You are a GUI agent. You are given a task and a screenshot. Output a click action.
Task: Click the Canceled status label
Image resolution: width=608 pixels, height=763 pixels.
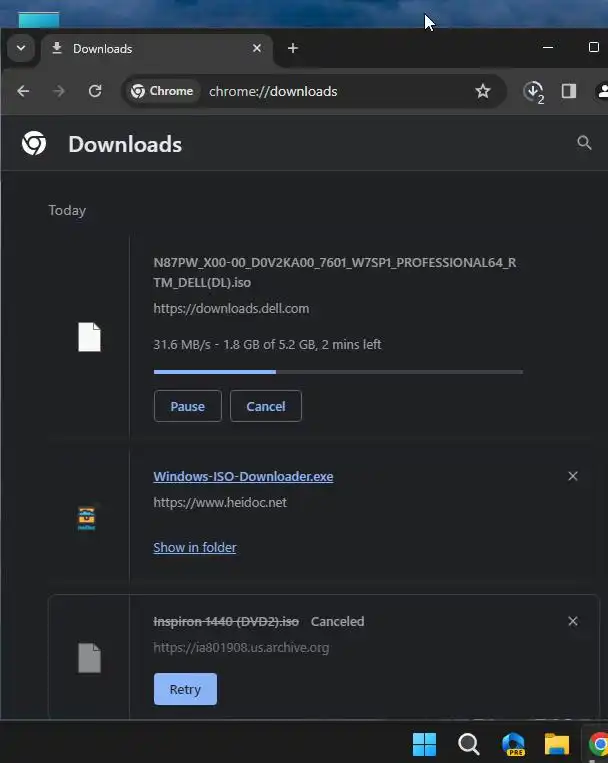click(x=337, y=621)
